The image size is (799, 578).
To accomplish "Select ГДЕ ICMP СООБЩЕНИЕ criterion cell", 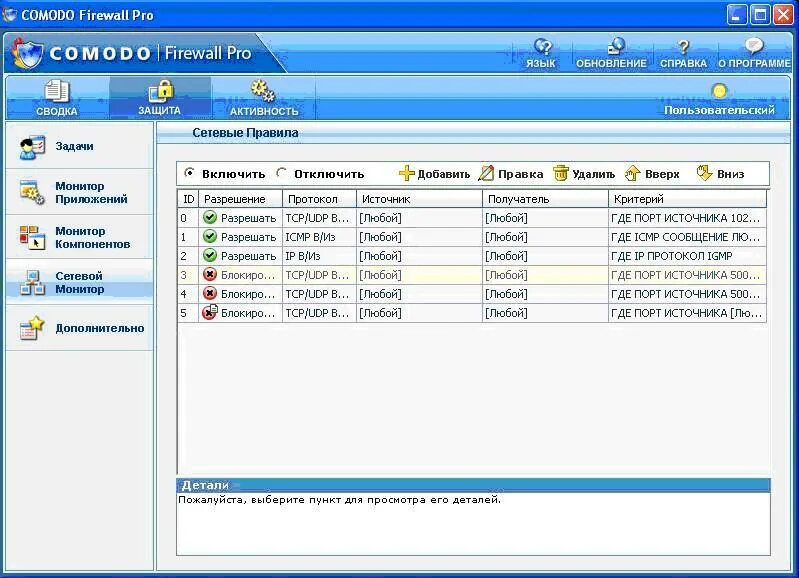I will point(687,237).
